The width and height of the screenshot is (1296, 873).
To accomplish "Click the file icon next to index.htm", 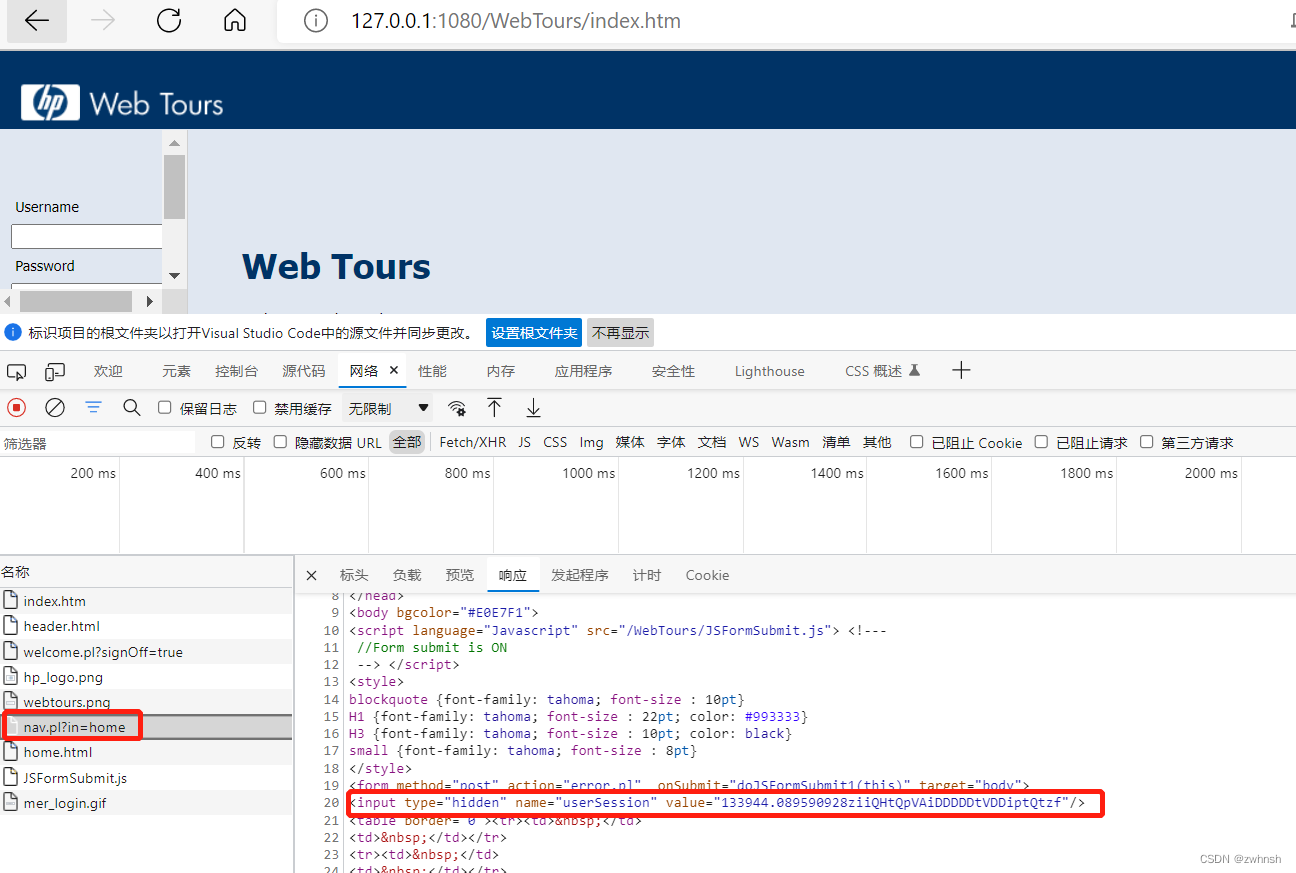I will [11, 600].
